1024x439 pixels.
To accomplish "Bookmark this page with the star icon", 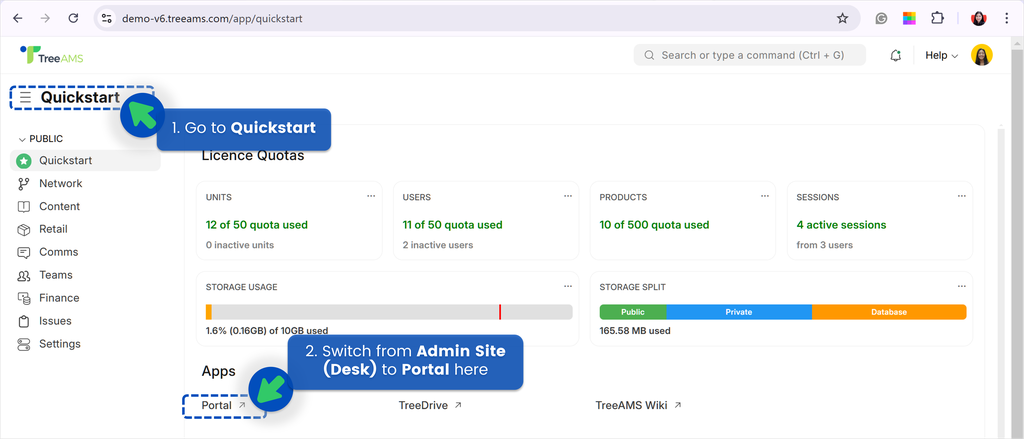I will pos(842,18).
